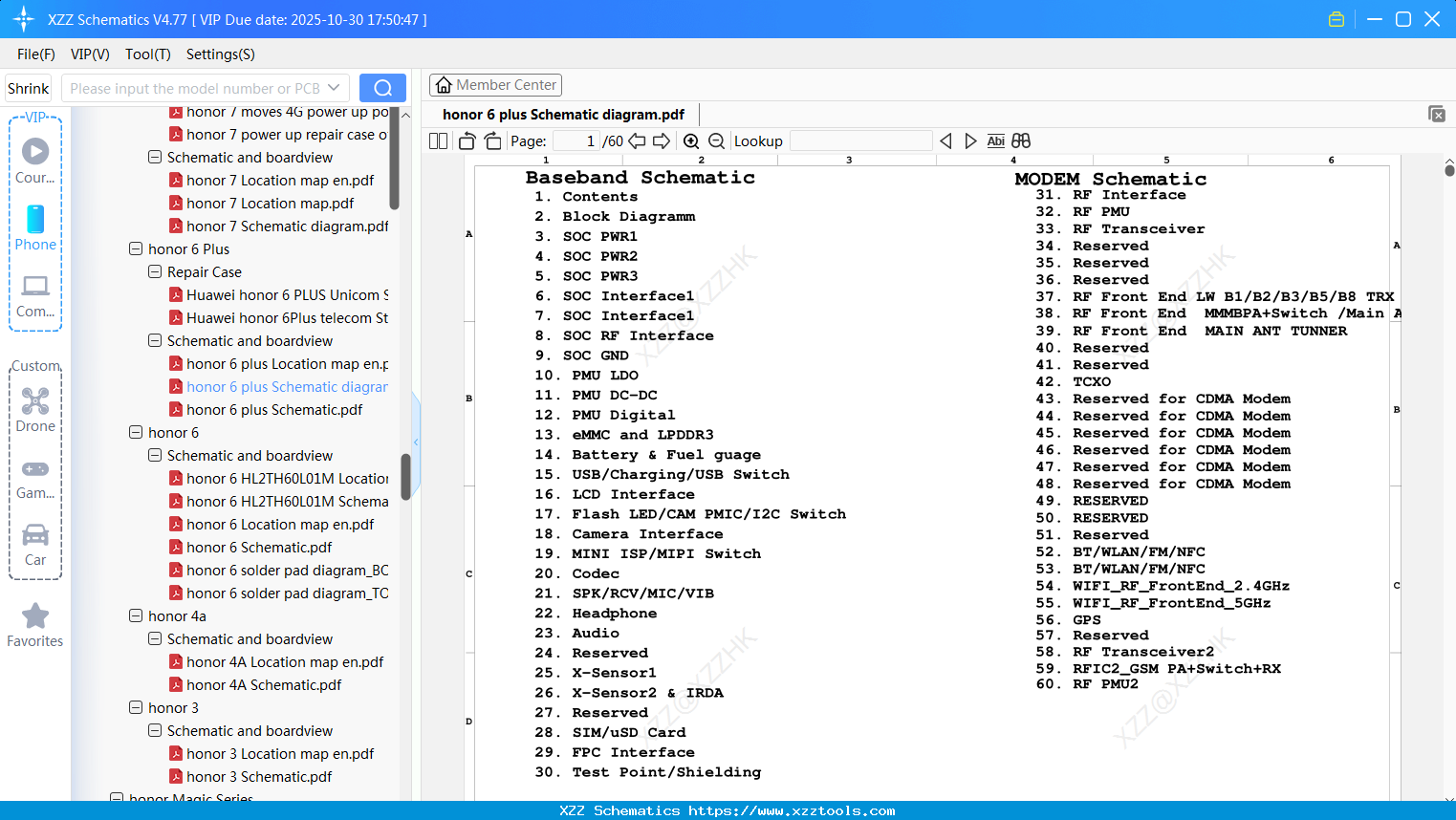Toggle the Abi match option

(996, 141)
